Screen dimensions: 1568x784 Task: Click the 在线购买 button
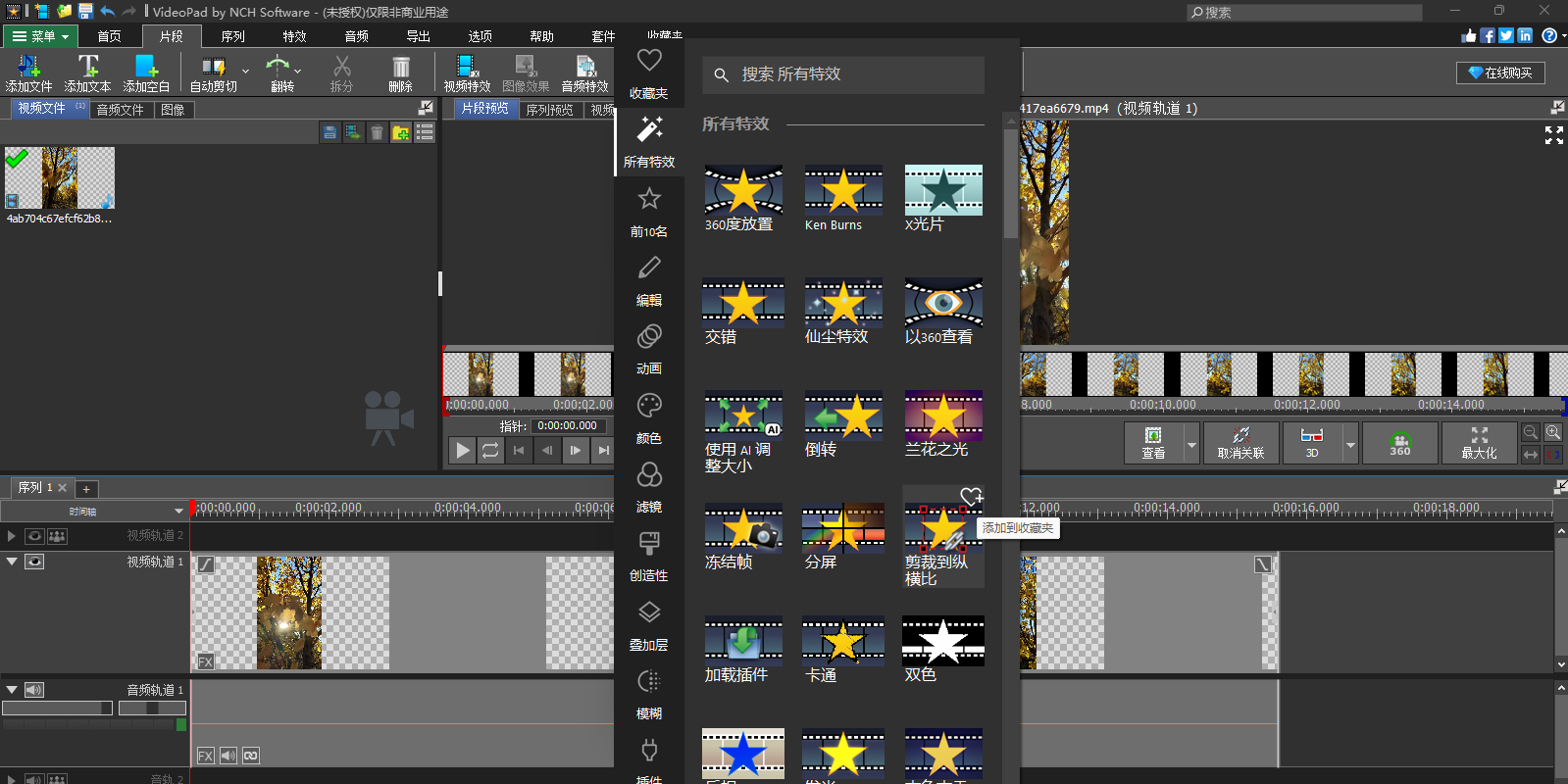point(1500,73)
